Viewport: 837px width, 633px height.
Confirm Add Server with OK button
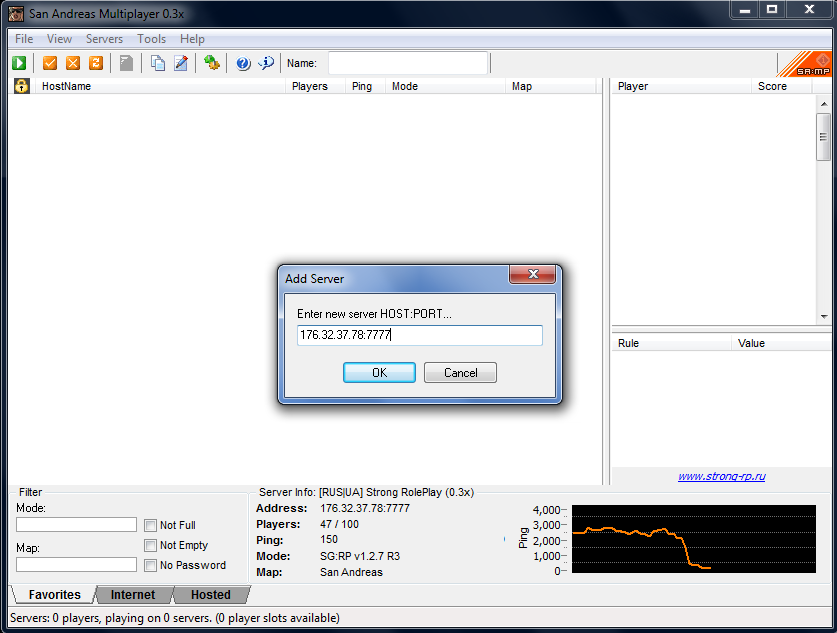click(x=380, y=373)
